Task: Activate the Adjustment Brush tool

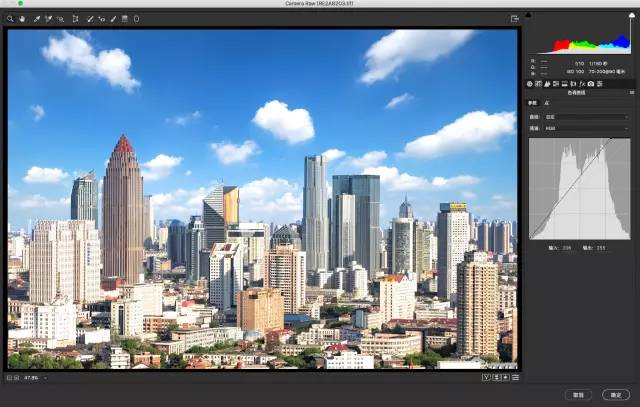Action: pyautogui.click(x=113, y=18)
